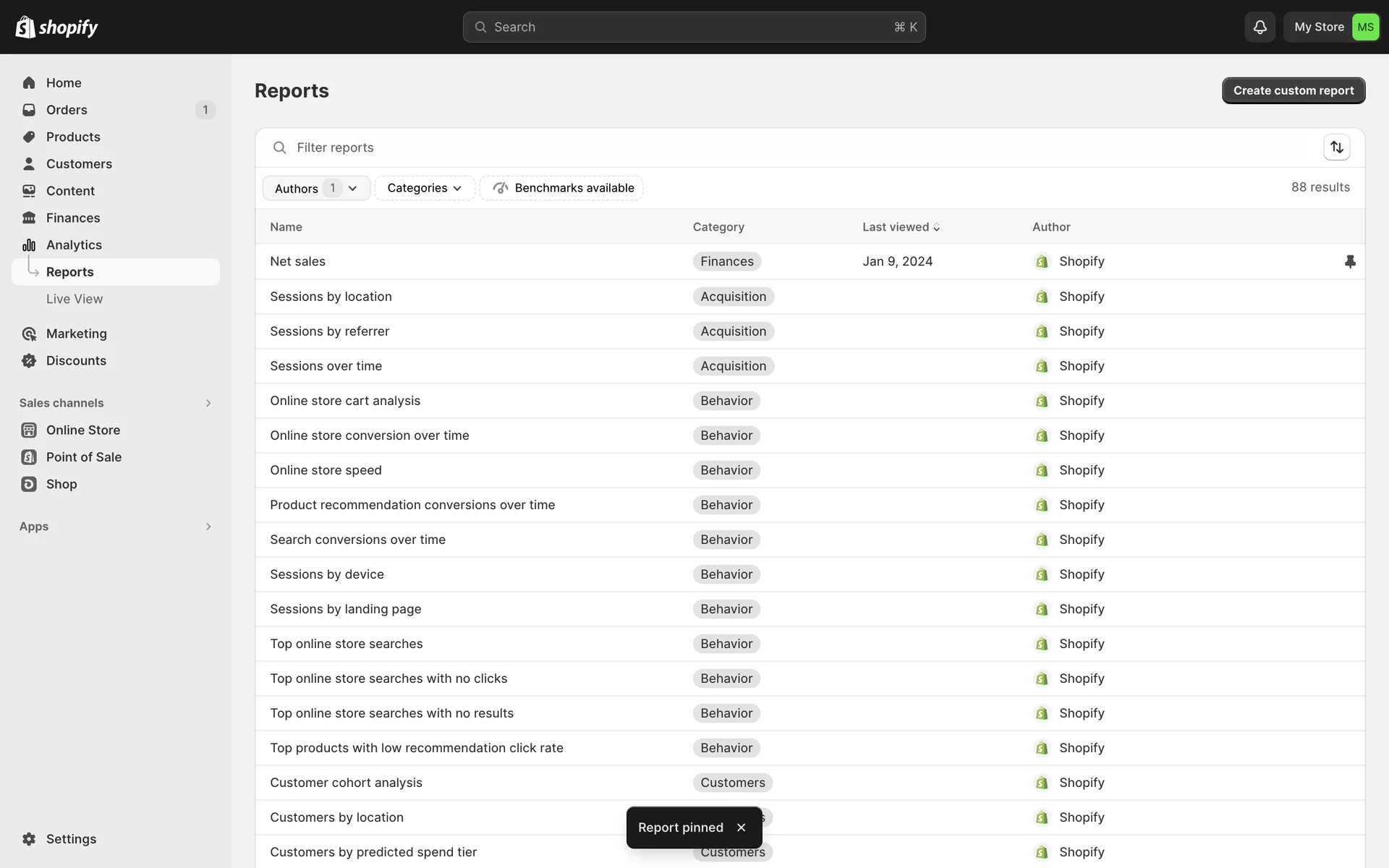Open the Sessions by referrer report
This screenshot has height=868, width=1389.
329,331
